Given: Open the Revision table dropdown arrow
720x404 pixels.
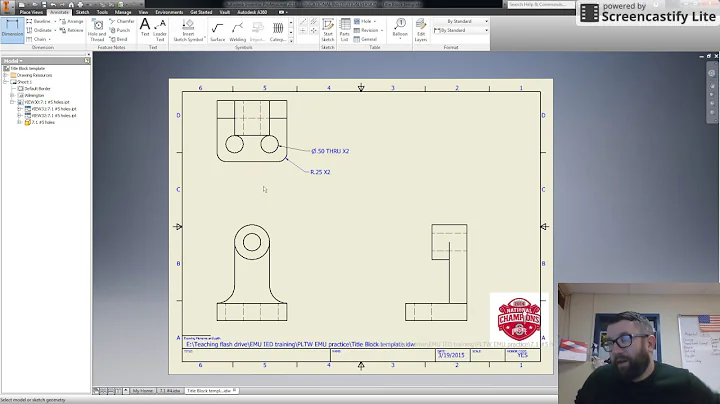Looking at the screenshot, I should click(382, 30).
